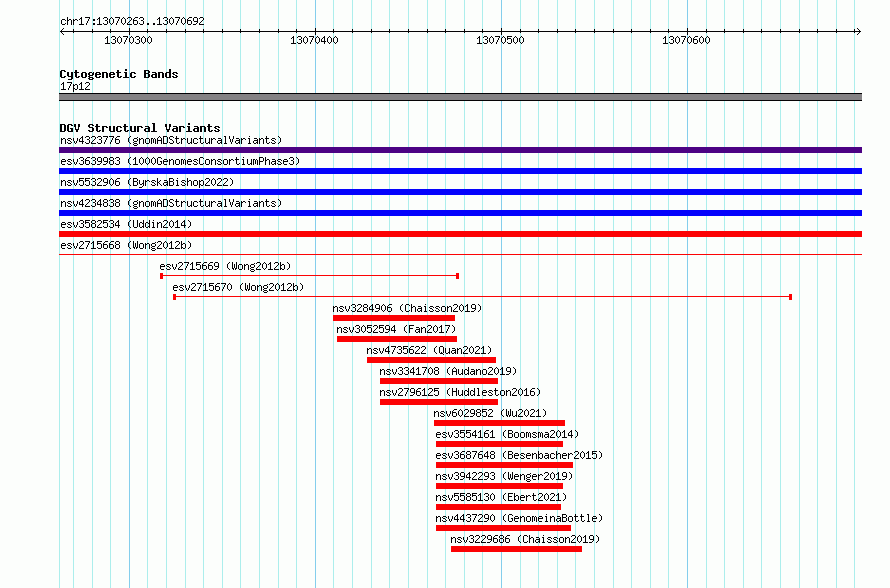Click the red nsv4735622 variant bar
890x588 pixels.
point(431,360)
